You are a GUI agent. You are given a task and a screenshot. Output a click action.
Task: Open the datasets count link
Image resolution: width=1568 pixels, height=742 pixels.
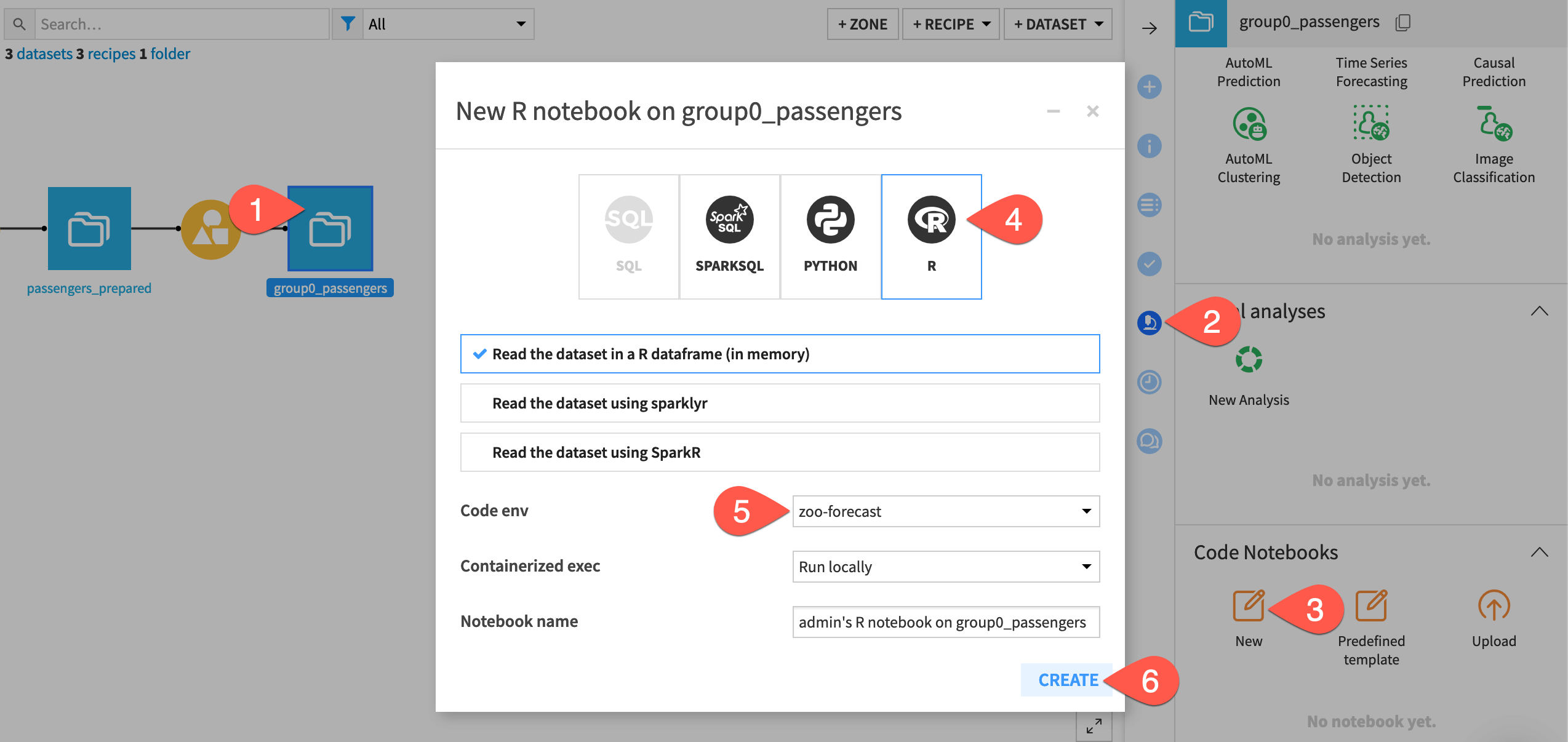45,54
